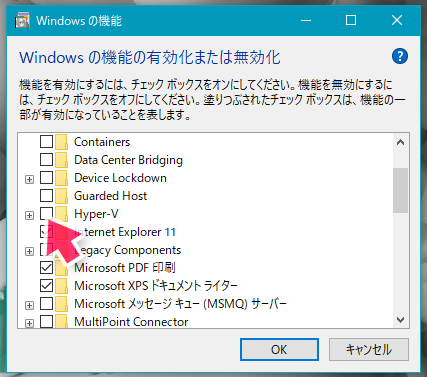This screenshot has height=377, width=427.
Task: Enable the Hyper-V checkbox
Action: 46,214
